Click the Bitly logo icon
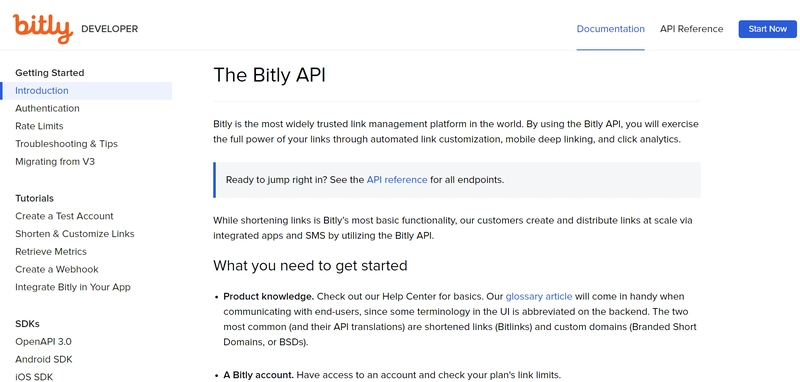 coord(43,29)
